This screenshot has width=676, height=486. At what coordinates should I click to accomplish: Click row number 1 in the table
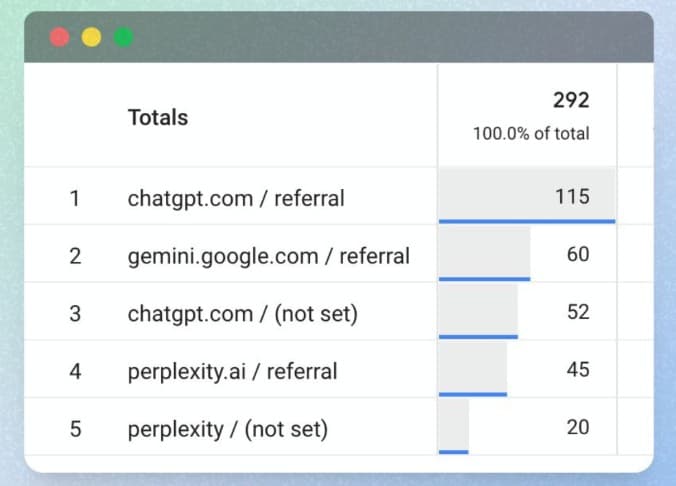click(74, 198)
